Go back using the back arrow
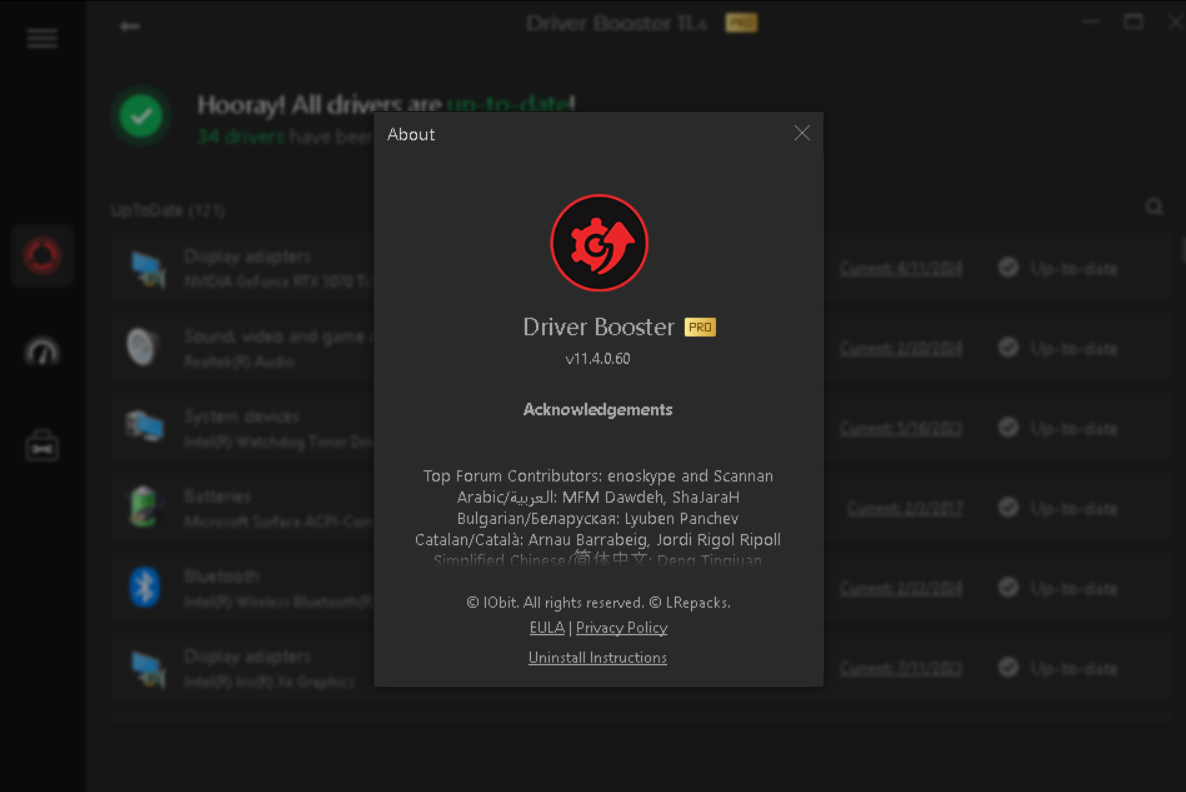 129,26
